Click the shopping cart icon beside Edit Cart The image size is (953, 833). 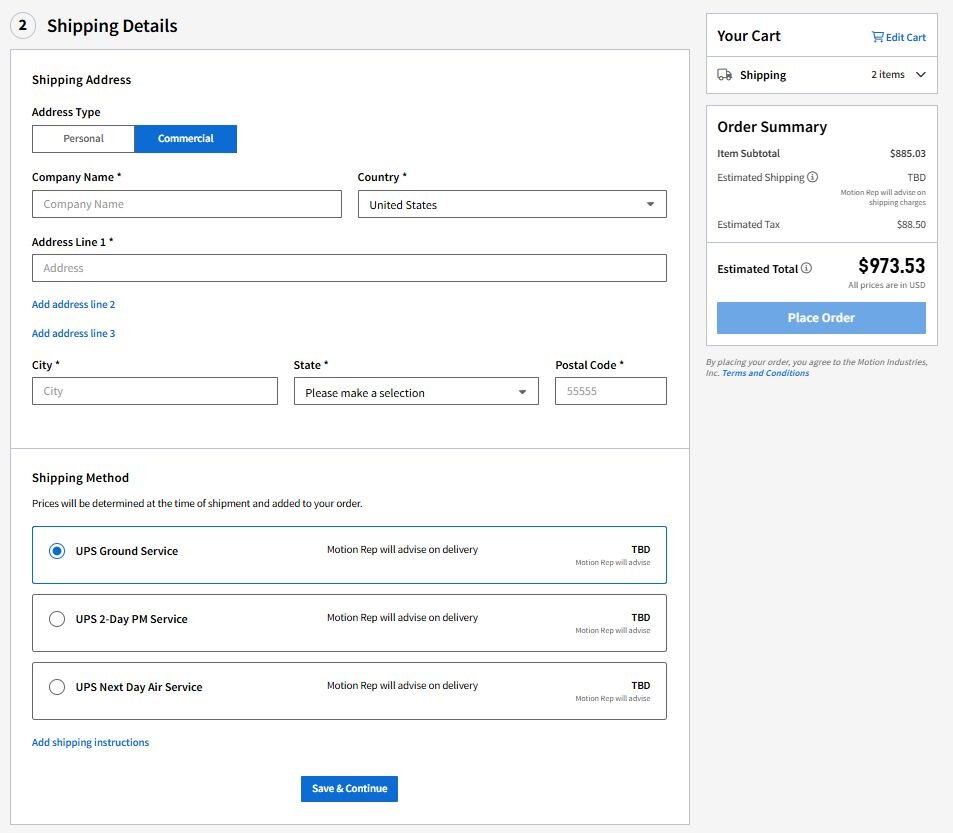pos(877,37)
